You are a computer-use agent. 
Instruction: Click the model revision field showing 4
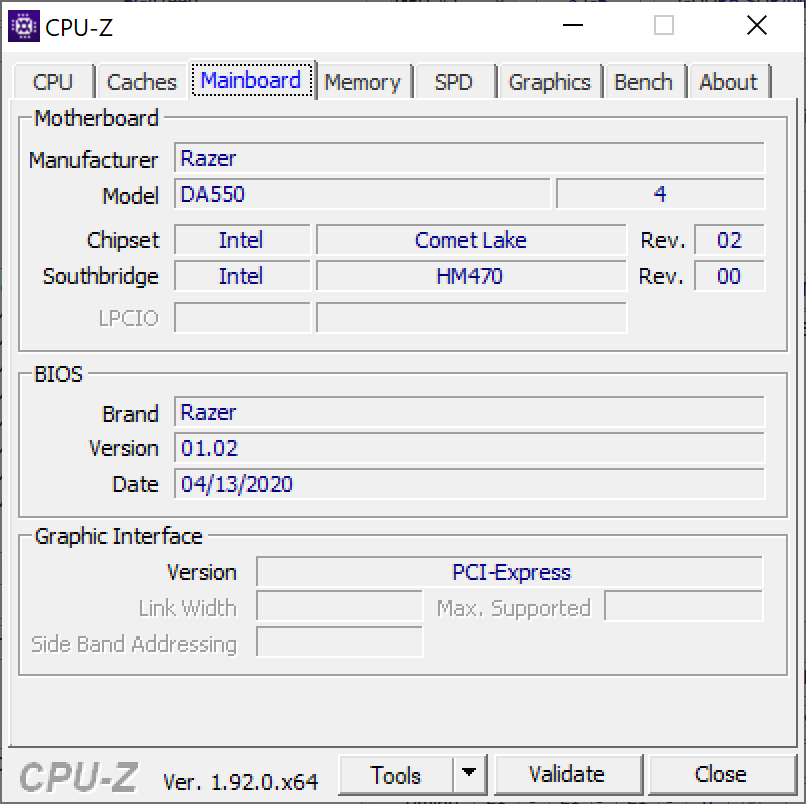[x=661, y=194]
